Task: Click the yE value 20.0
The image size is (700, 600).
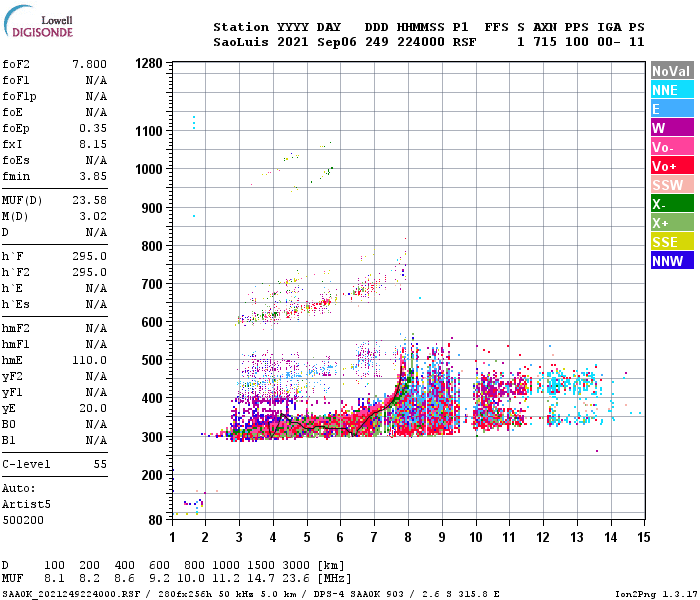Action: [x=93, y=408]
